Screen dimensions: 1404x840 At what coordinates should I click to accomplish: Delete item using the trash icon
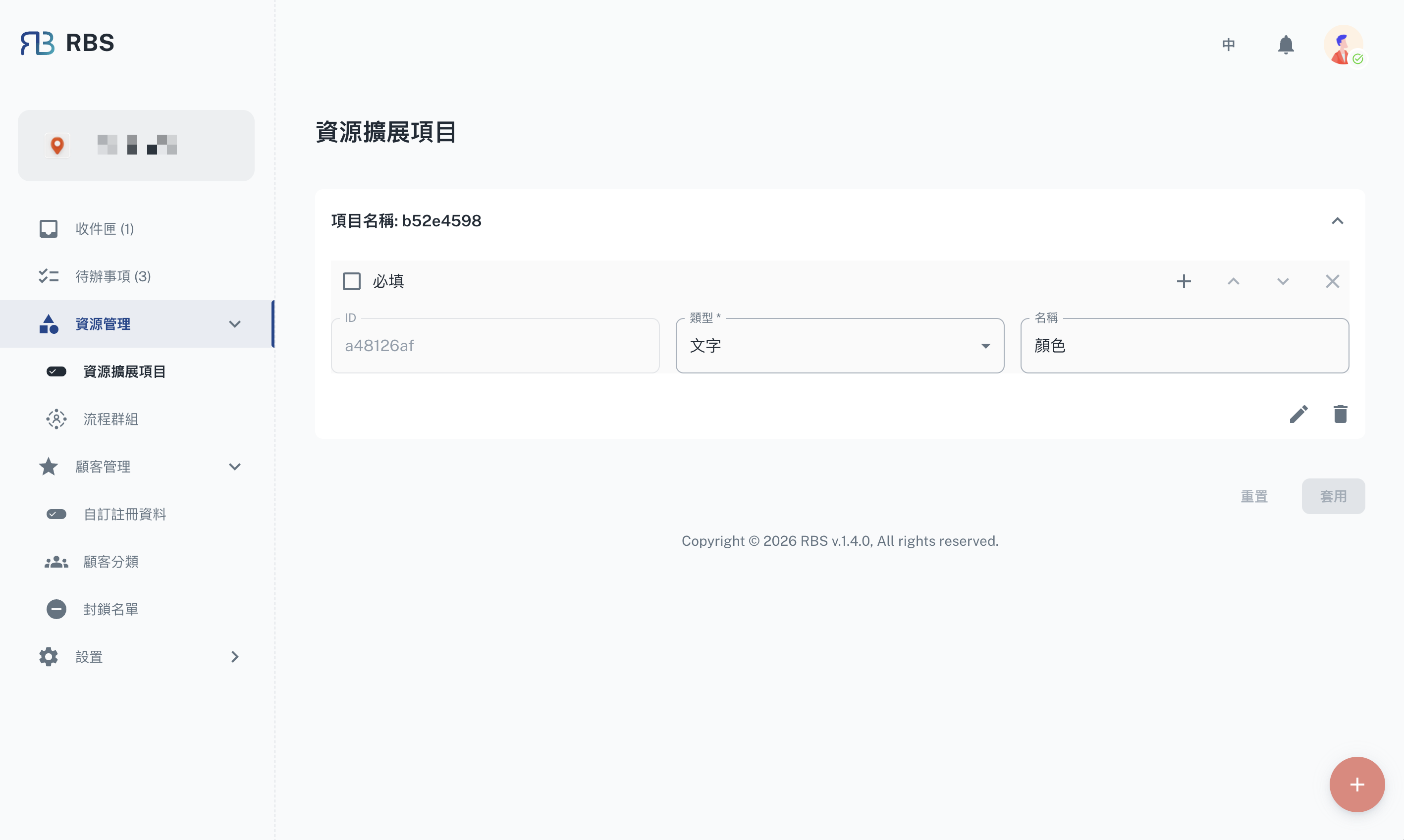point(1340,415)
